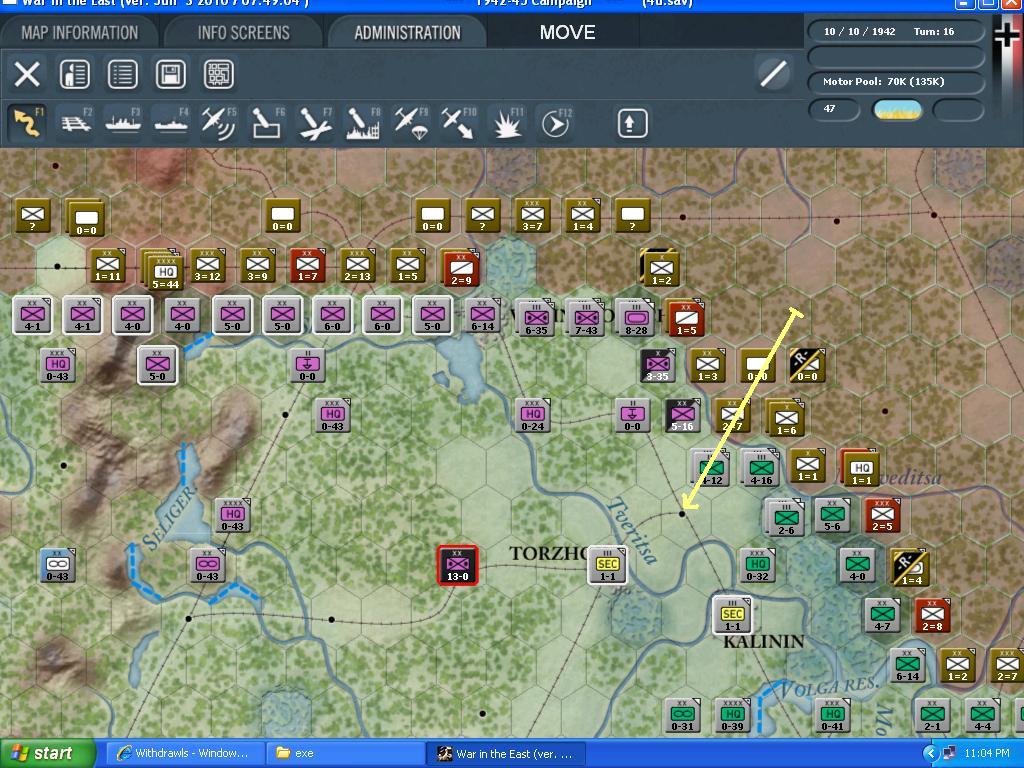Select the German regiment labeled 7-43
Image resolution: width=1024 pixels, height=768 pixels.
click(586, 319)
